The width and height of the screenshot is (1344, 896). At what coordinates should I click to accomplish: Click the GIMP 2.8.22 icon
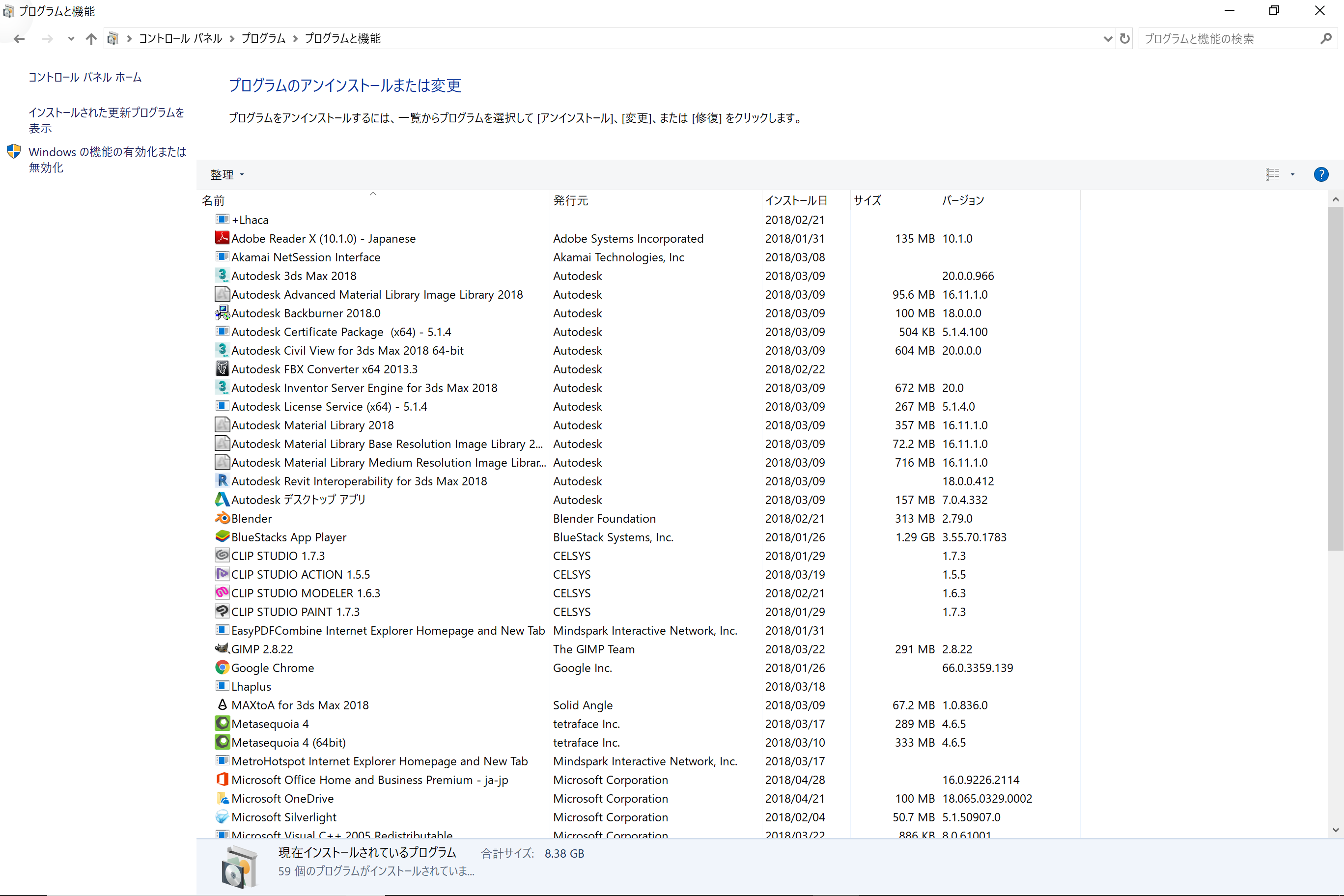222,648
